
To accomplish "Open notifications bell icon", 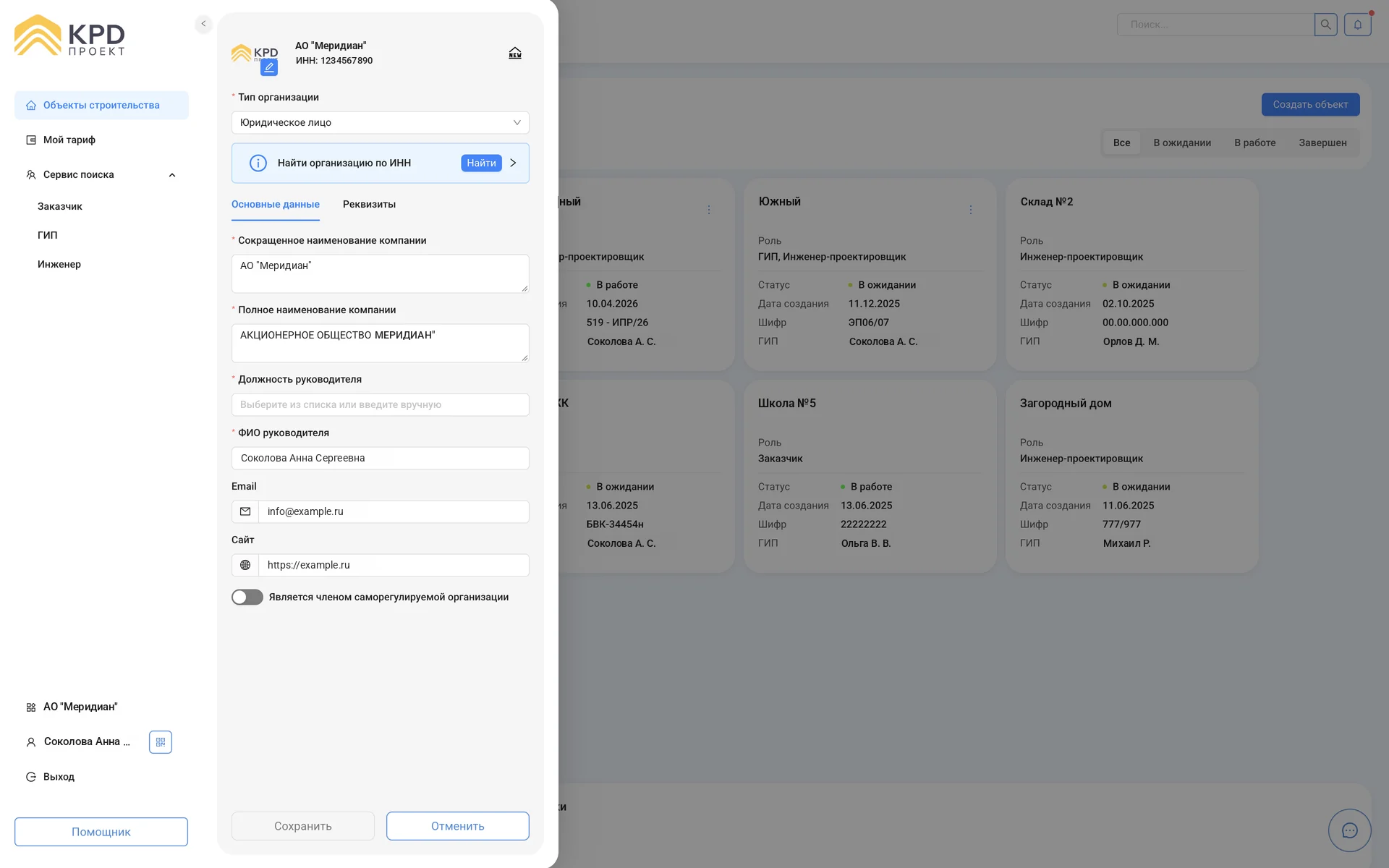I will coord(1358,25).
